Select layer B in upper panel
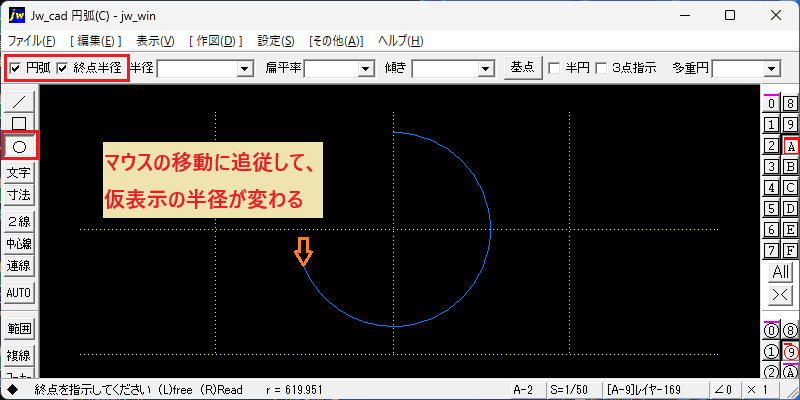This screenshot has width=800, height=400. (790, 166)
